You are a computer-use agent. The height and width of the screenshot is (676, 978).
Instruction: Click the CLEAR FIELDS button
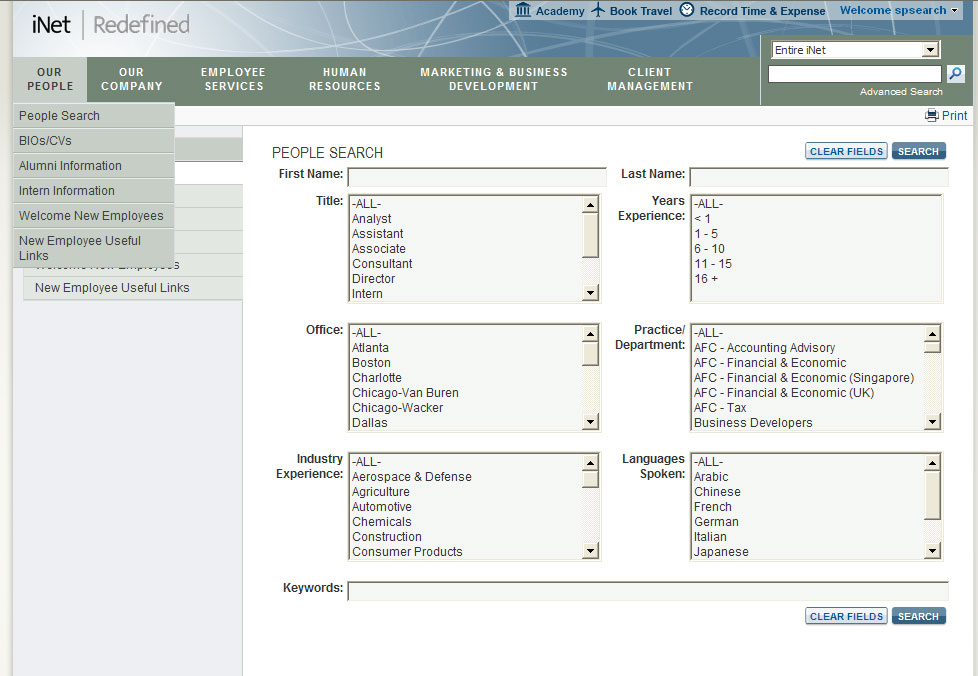pyautogui.click(x=845, y=150)
